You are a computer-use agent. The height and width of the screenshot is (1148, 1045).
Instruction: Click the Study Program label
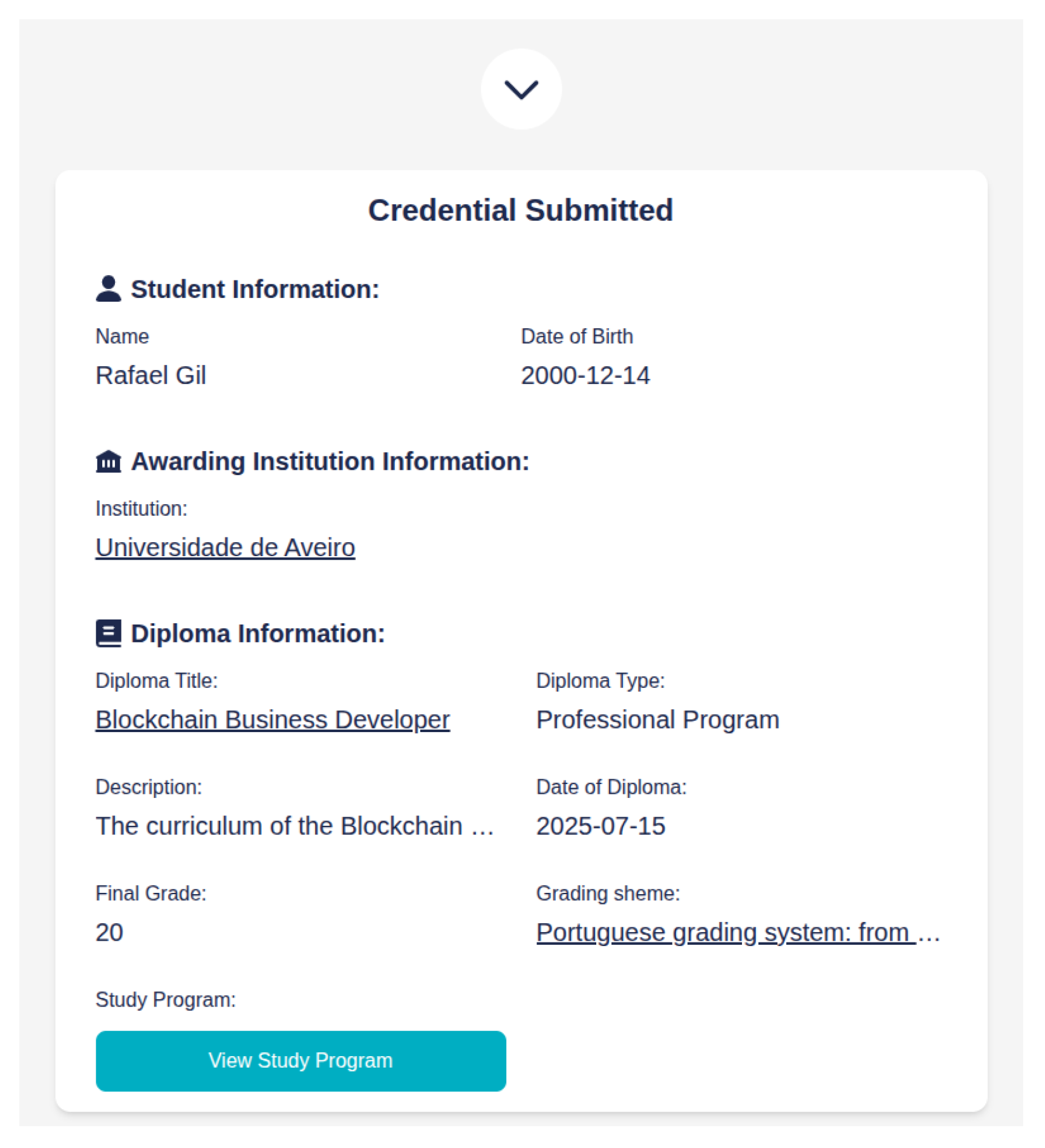[x=166, y=1000]
